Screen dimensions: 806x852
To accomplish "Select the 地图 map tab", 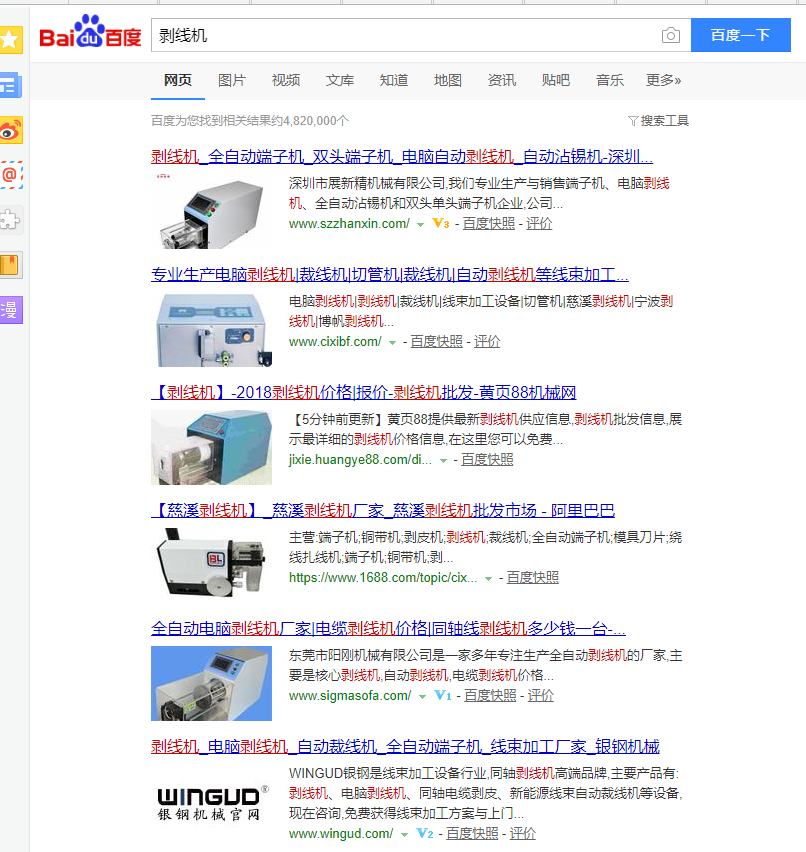I will coord(448,80).
